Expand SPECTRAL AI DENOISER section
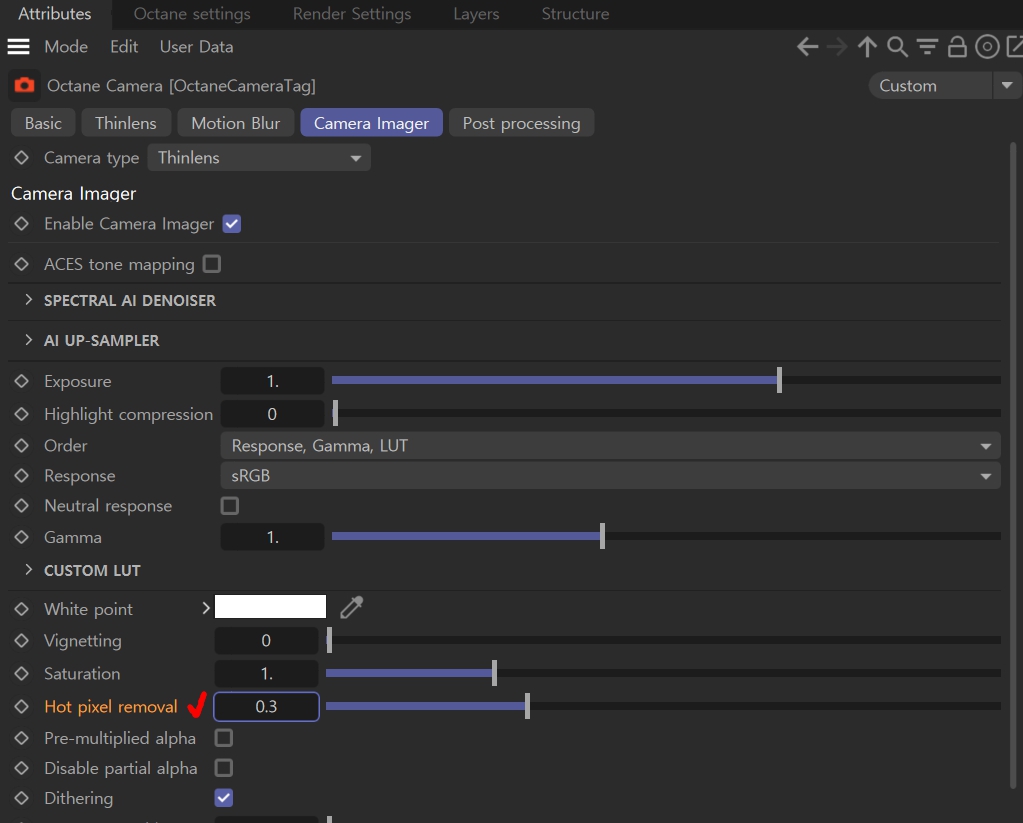The image size is (1023, 823). (x=28, y=300)
